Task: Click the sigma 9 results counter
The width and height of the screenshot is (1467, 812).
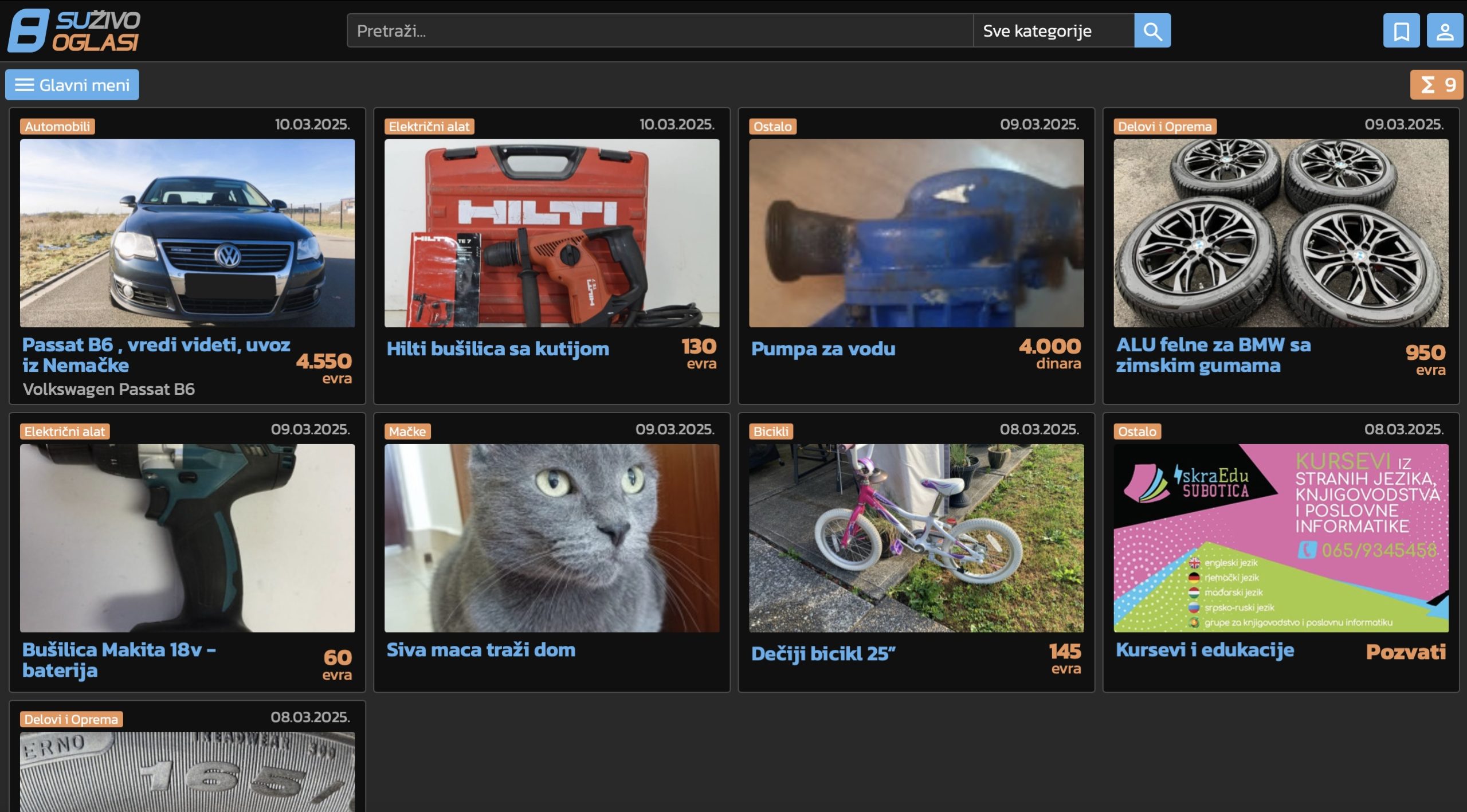Action: [1437, 85]
